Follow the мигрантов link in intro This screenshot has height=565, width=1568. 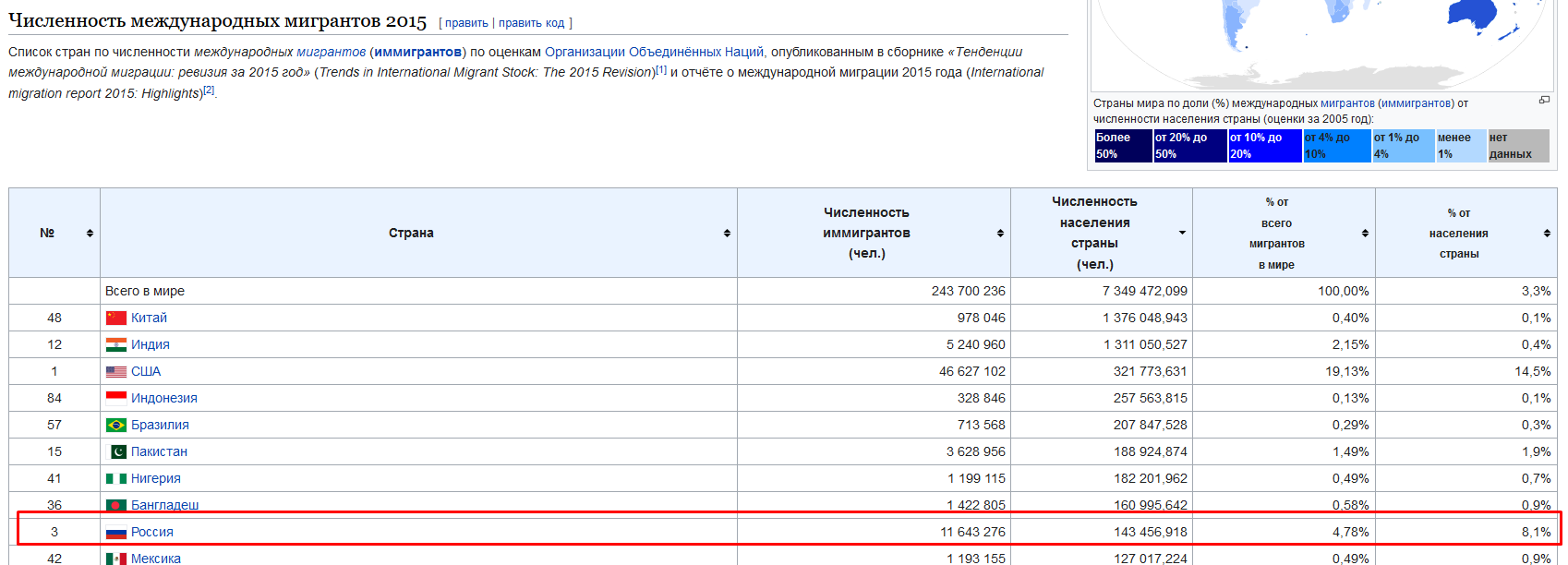331,52
